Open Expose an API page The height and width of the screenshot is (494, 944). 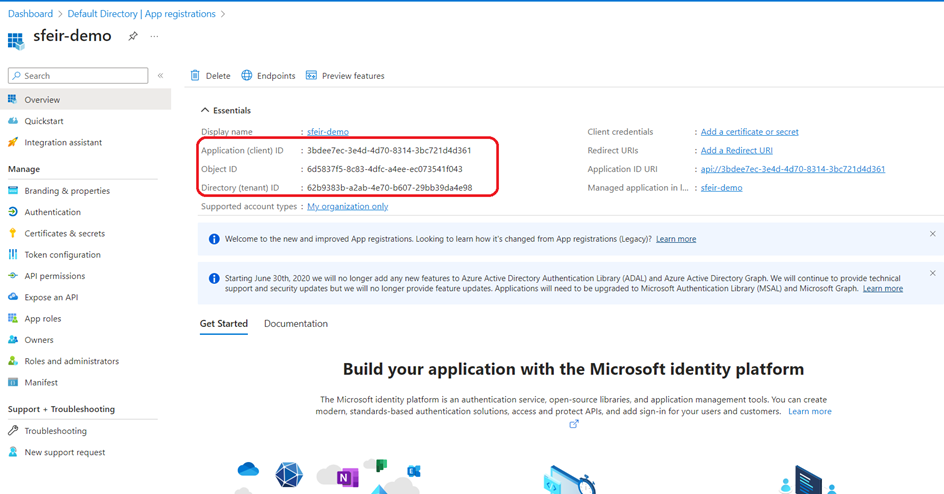pyautogui.click(x=51, y=297)
